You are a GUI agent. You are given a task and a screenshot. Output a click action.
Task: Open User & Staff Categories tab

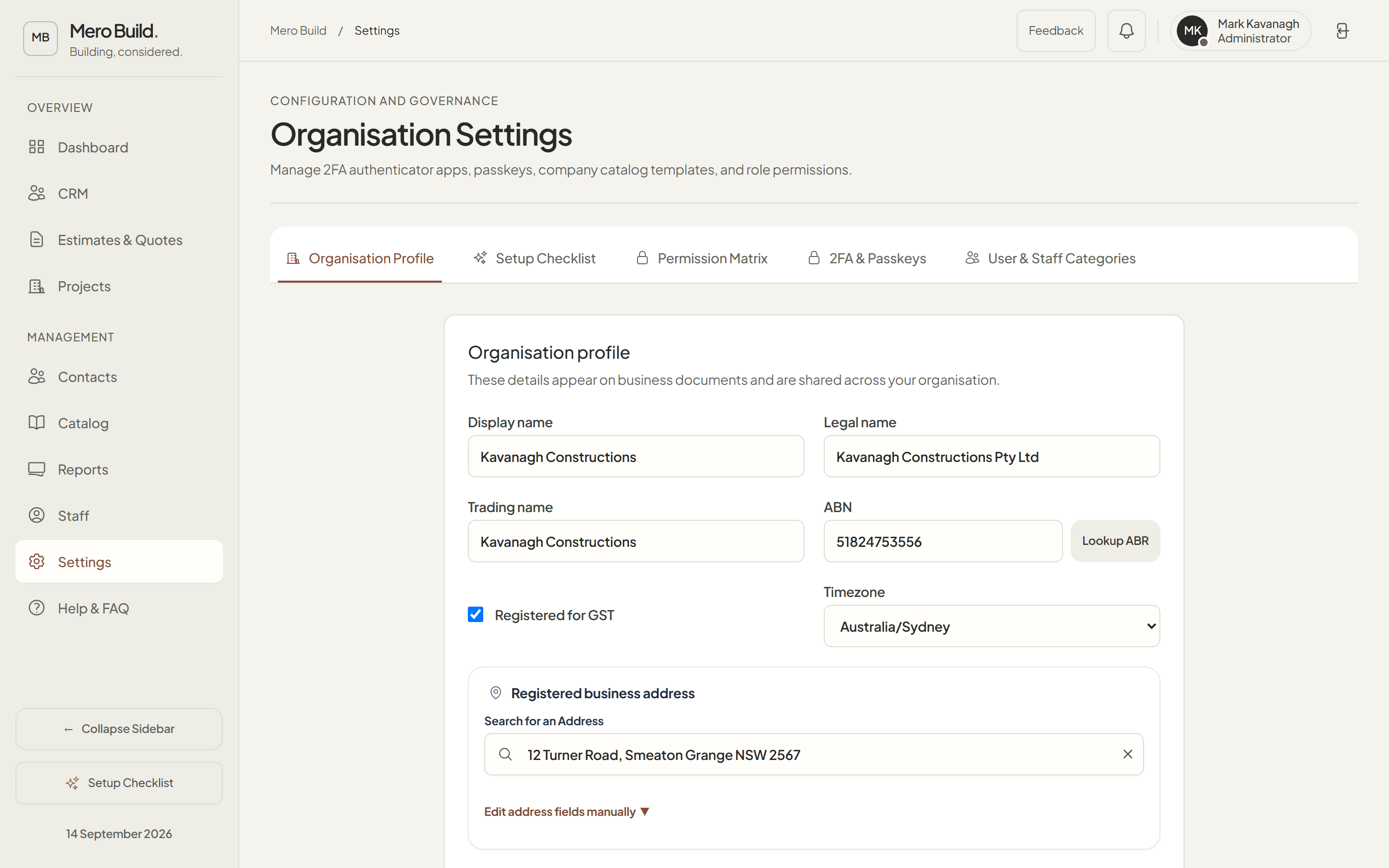click(1050, 258)
